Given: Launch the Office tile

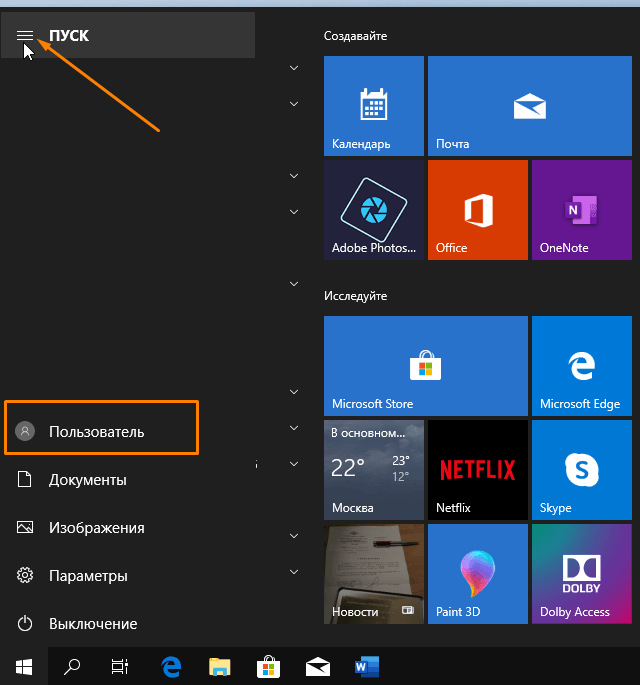Looking at the screenshot, I should point(477,210).
